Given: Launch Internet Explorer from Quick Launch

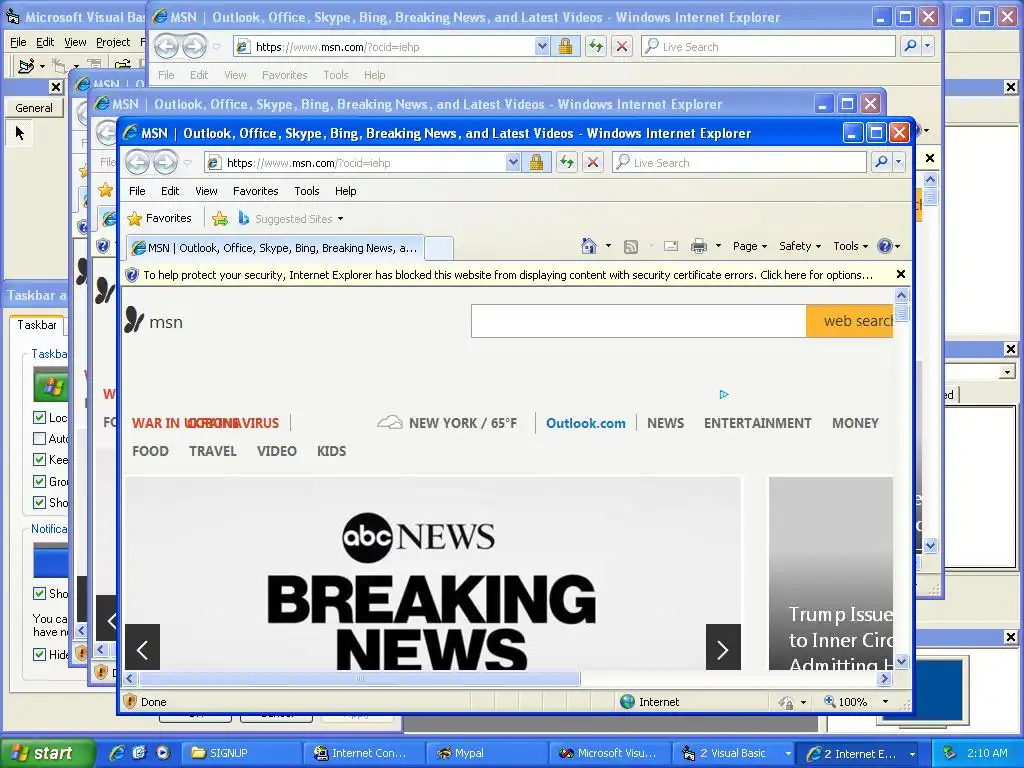Looking at the screenshot, I should [x=117, y=753].
